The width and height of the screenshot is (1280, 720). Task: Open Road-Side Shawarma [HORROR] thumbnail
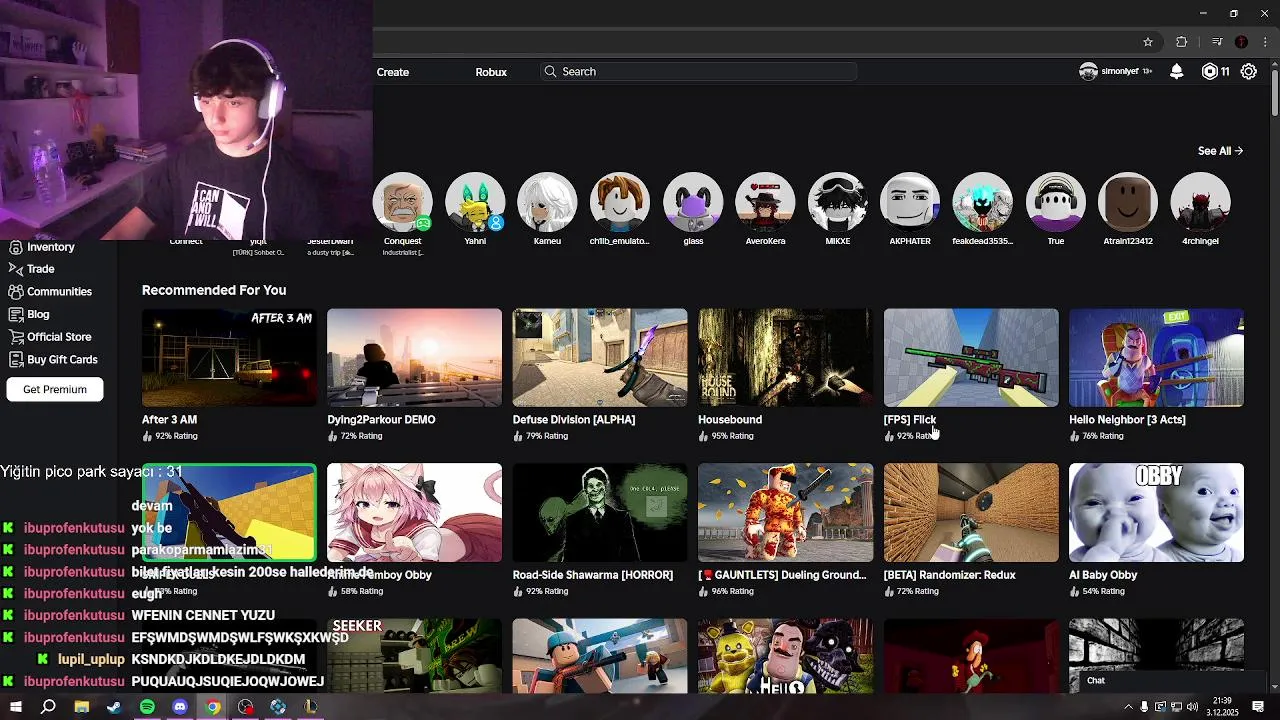pos(600,512)
